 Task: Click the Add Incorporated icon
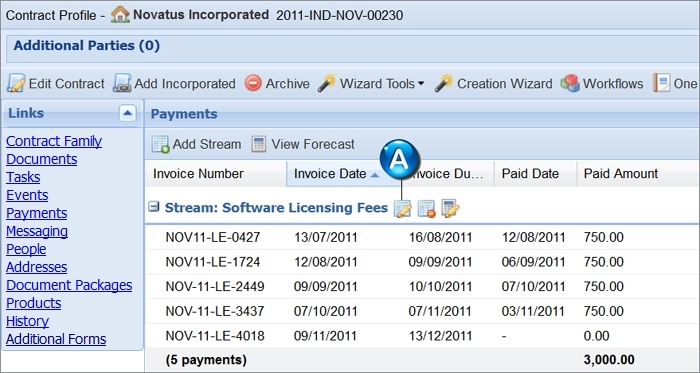point(122,83)
